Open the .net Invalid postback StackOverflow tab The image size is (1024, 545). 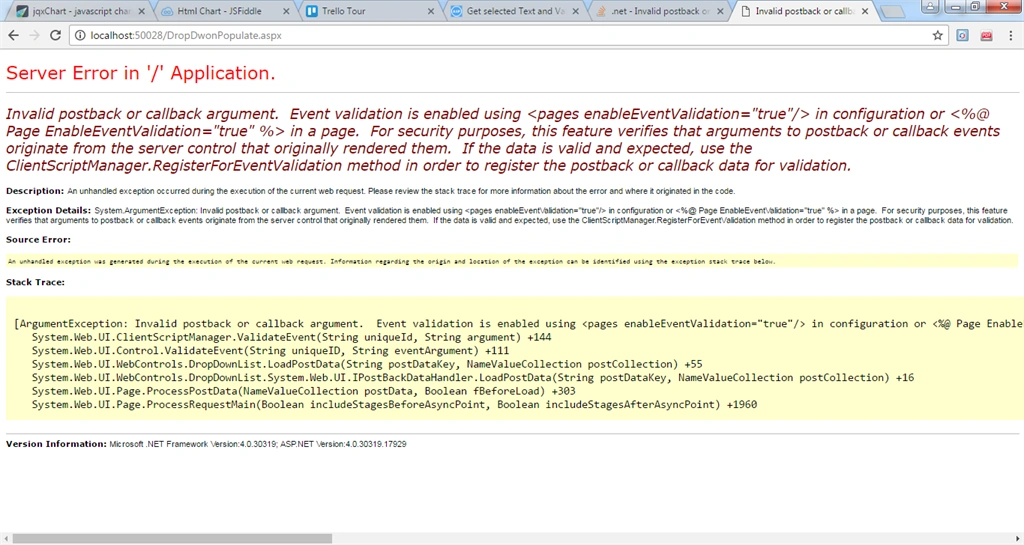[654, 11]
